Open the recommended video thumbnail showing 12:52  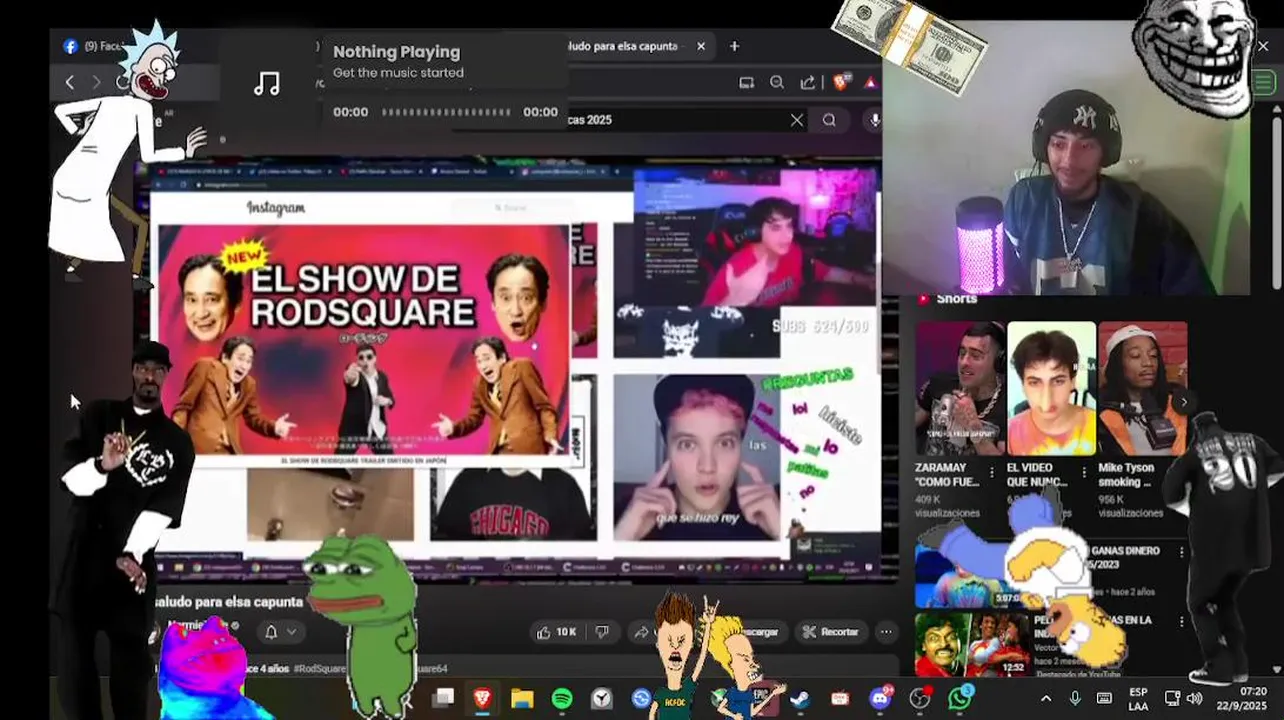[x=971, y=646]
